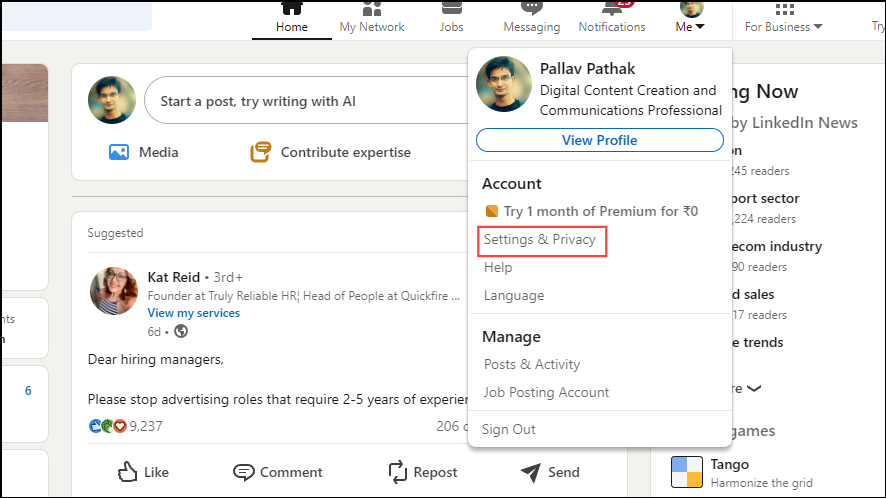Click Kat Reid's profile picture
The height and width of the screenshot is (498, 886).
[114, 291]
